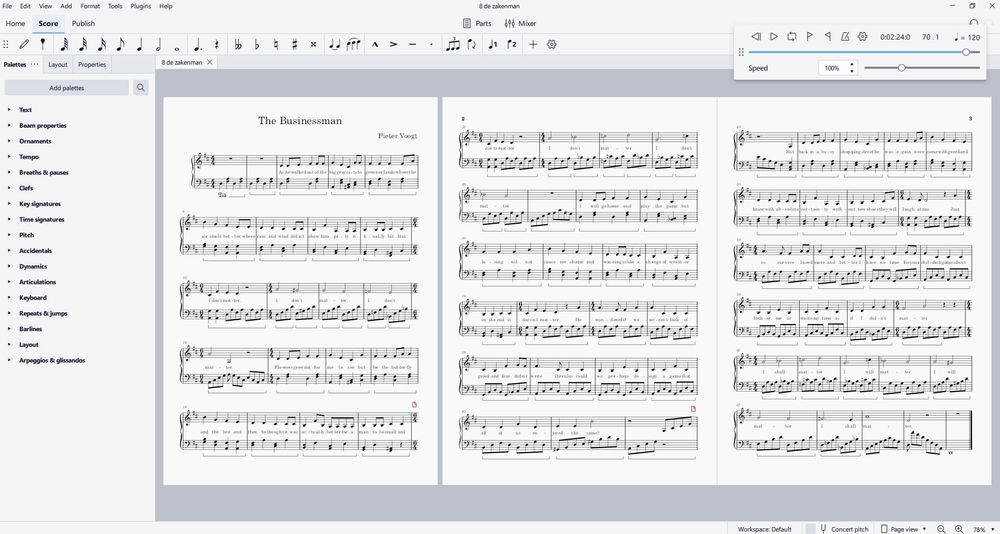Flip the note direction
This screenshot has height=534, width=1000.
point(472,45)
